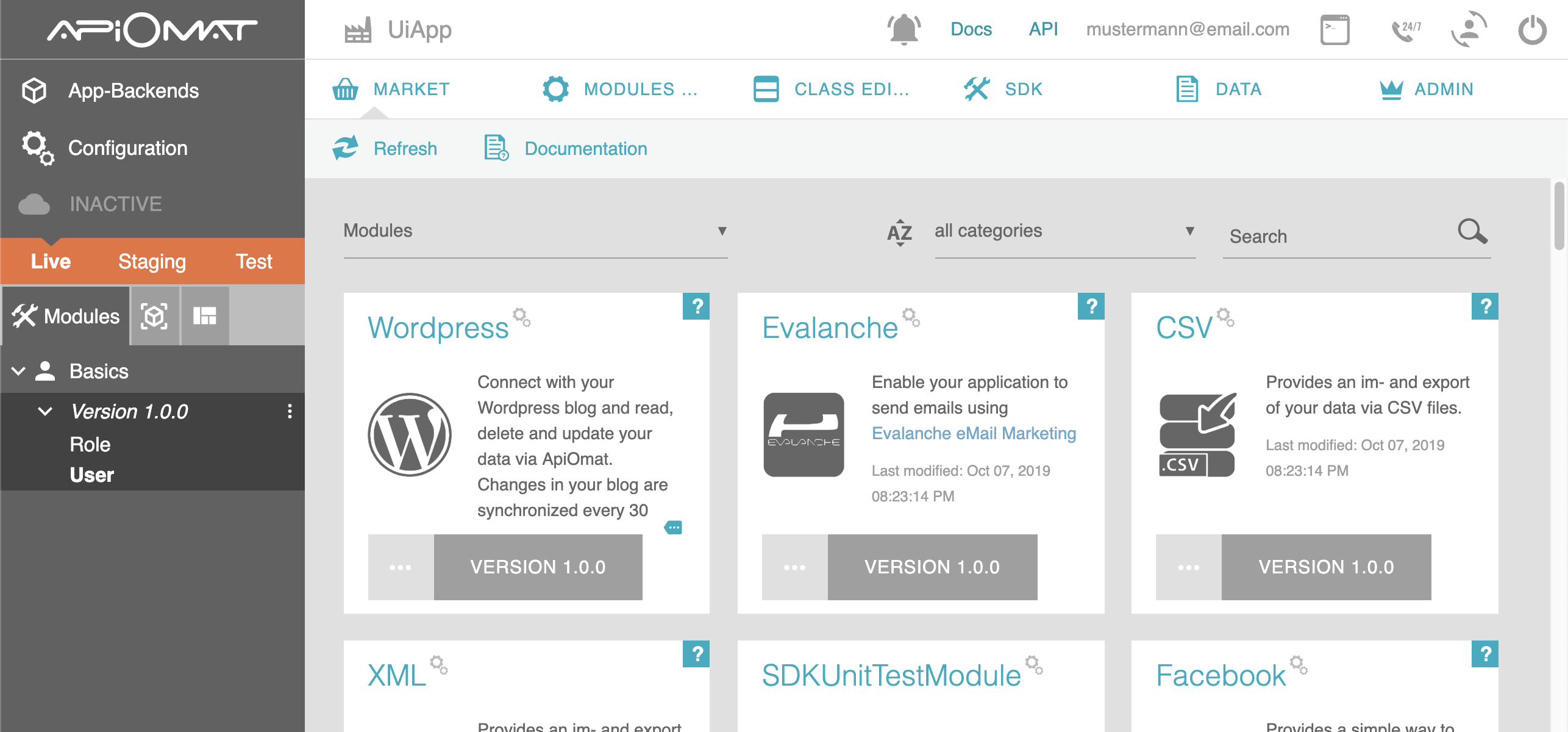Open the Modules dropdown filter
This screenshot has height=732, width=1568.
coord(535,231)
